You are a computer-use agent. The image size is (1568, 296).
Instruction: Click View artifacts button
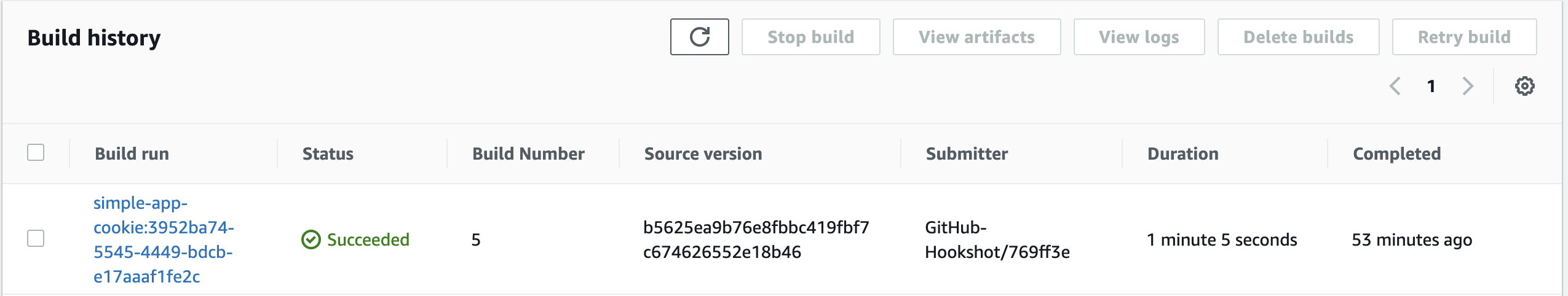(976, 37)
